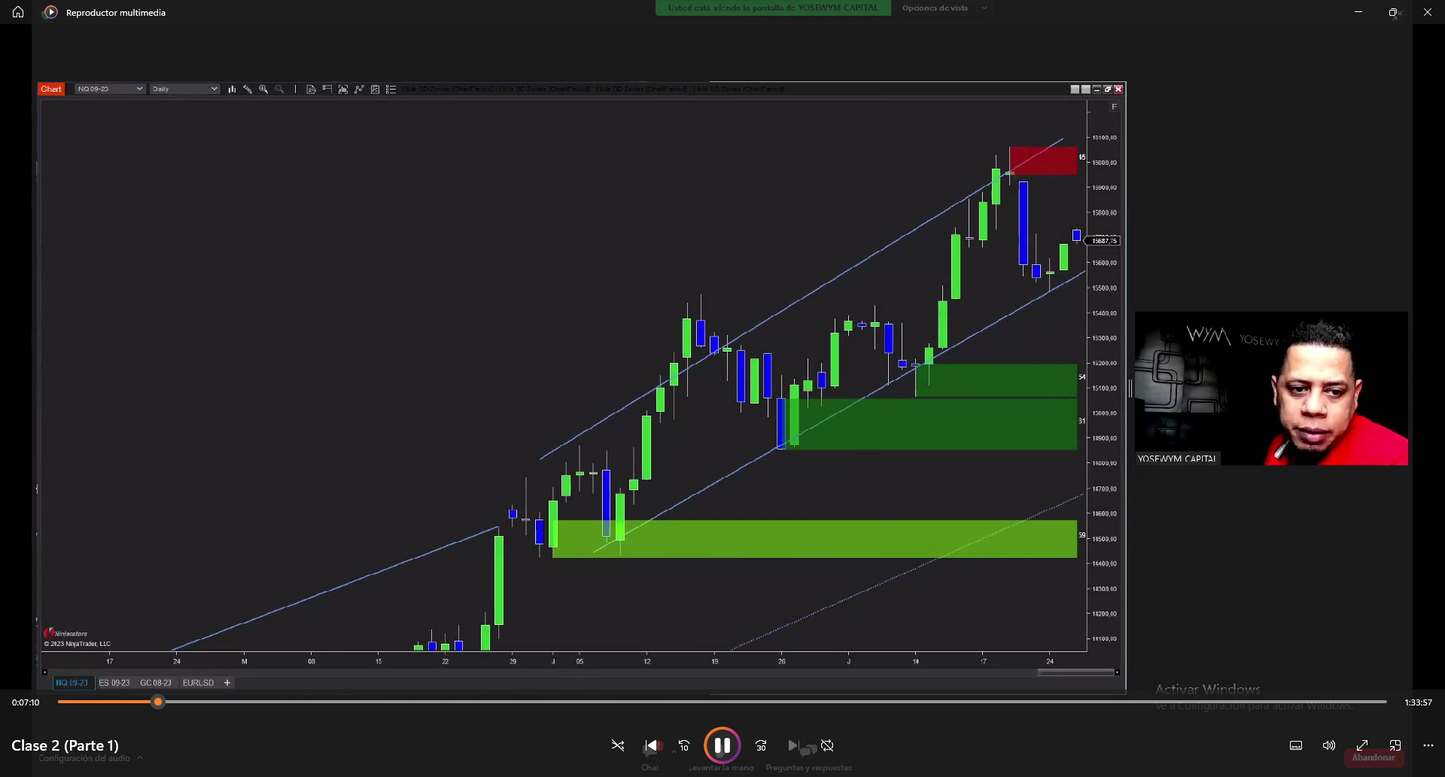Pause the video playback
The image size is (1445, 777).
(721, 745)
